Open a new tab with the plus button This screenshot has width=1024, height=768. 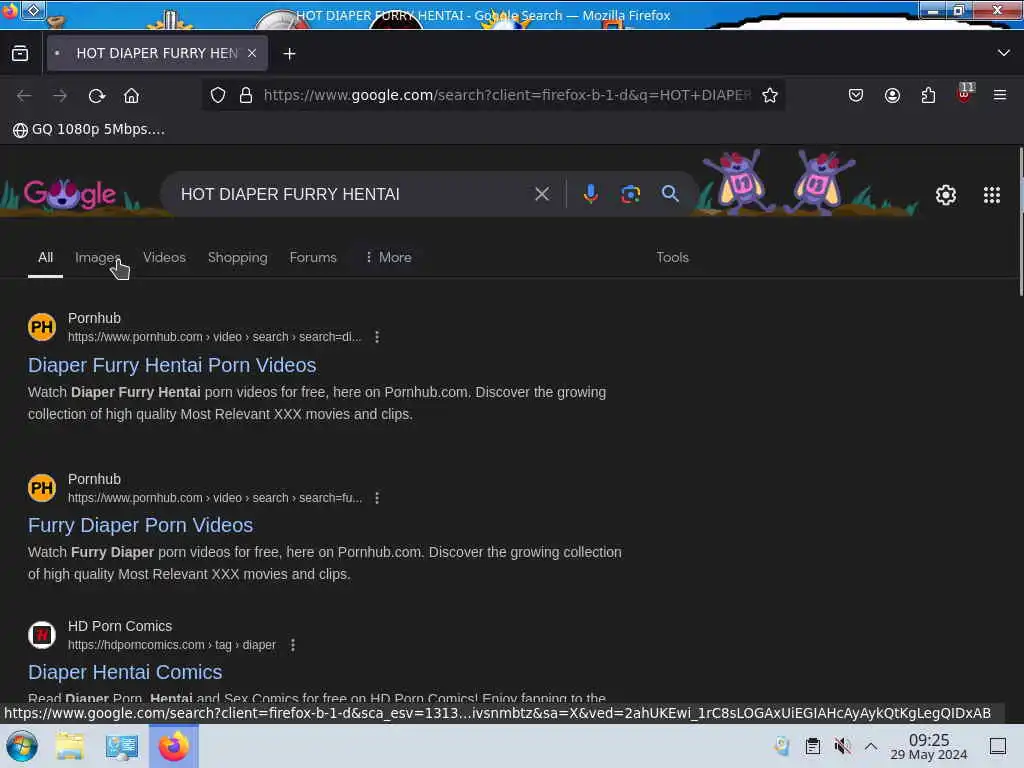[289, 54]
